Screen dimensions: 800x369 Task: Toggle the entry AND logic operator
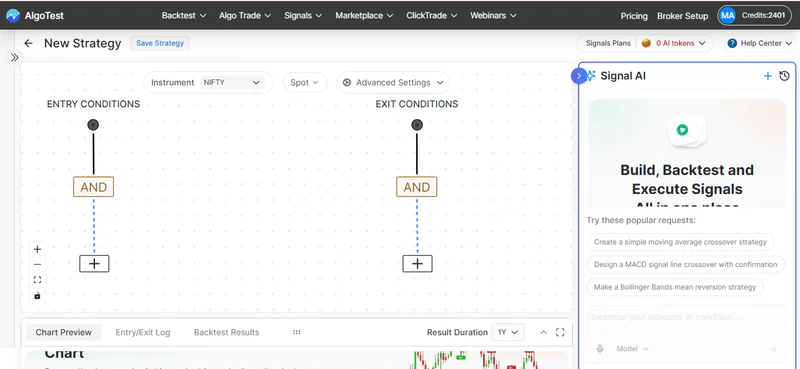pos(93,187)
